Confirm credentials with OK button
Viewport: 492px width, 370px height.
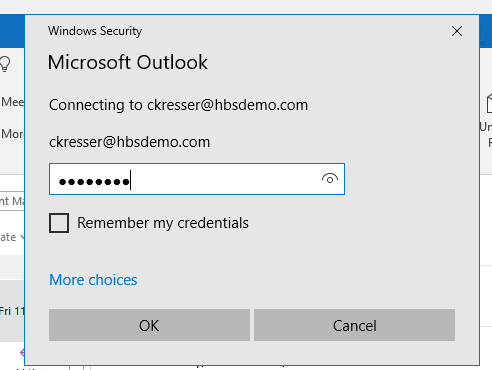click(x=149, y=325)
